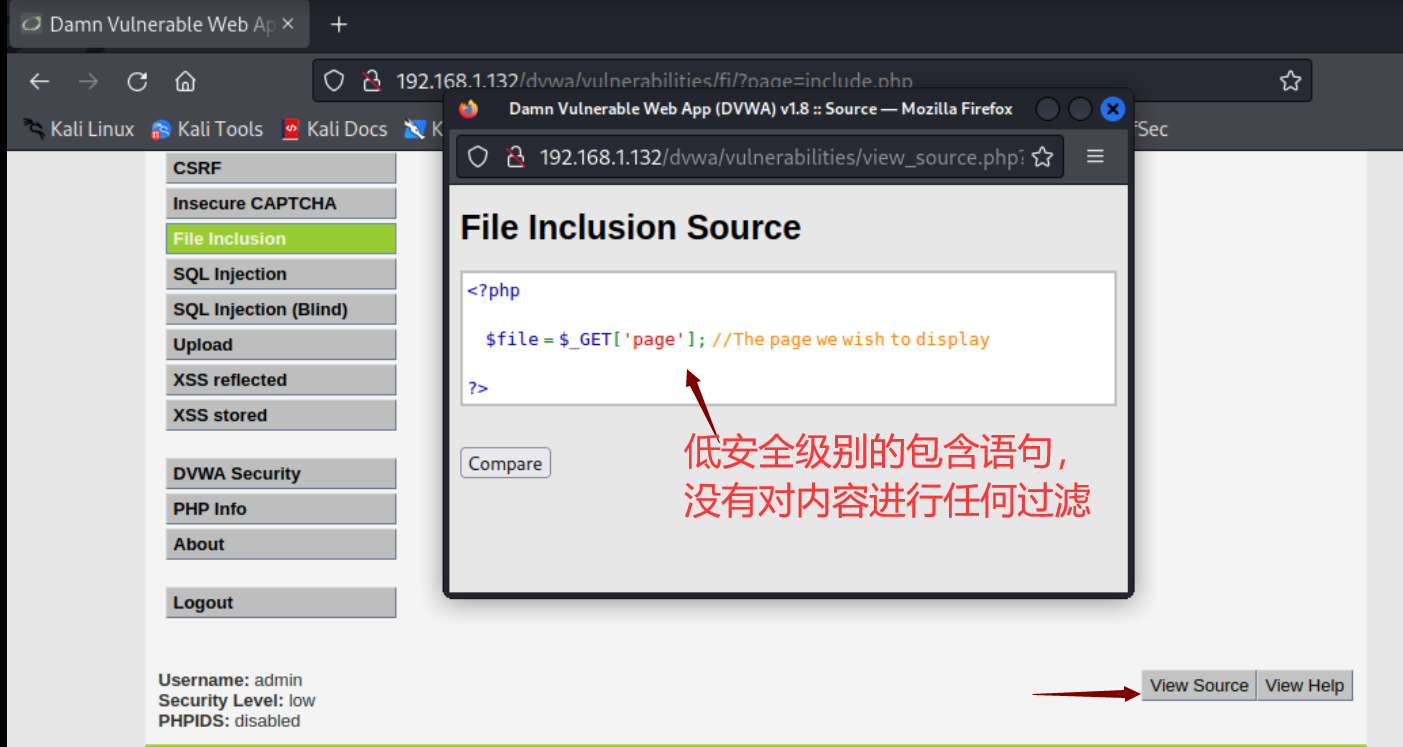Open the popup window's hamburger menu
The image size is (1403, 747).
point(1095,156)
